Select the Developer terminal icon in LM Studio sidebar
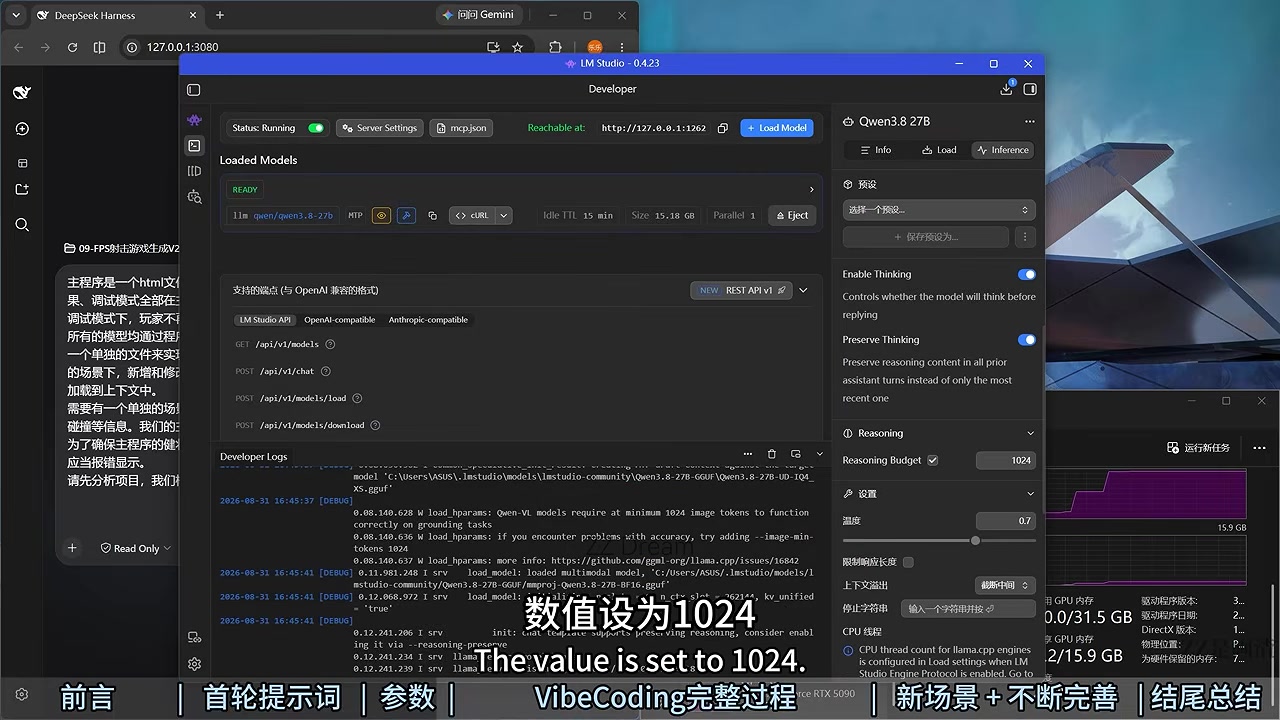Screen dimensions: 1280x720 click(x=194, y=145)
